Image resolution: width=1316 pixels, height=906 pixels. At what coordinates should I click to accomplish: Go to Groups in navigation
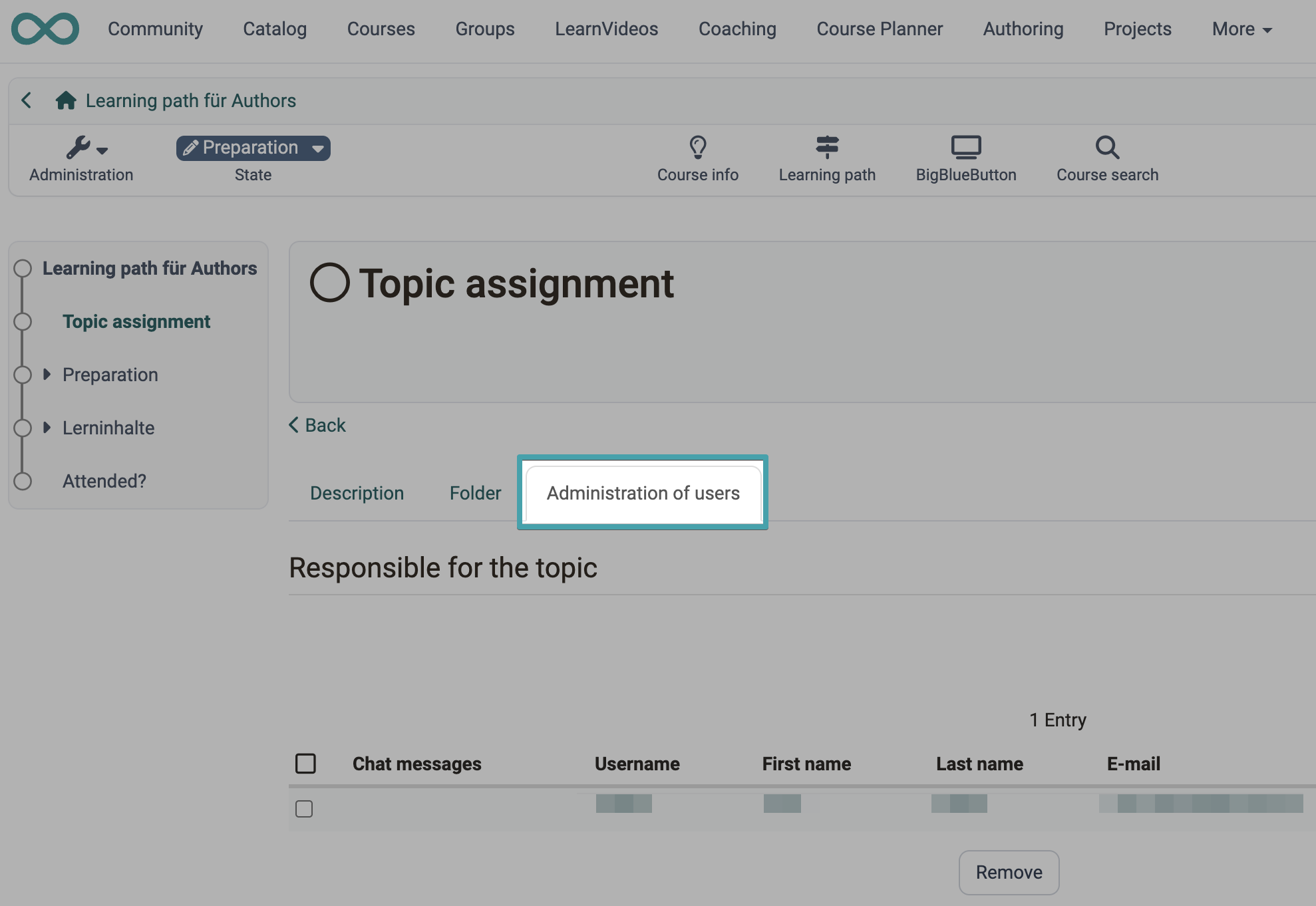[485, 29]
